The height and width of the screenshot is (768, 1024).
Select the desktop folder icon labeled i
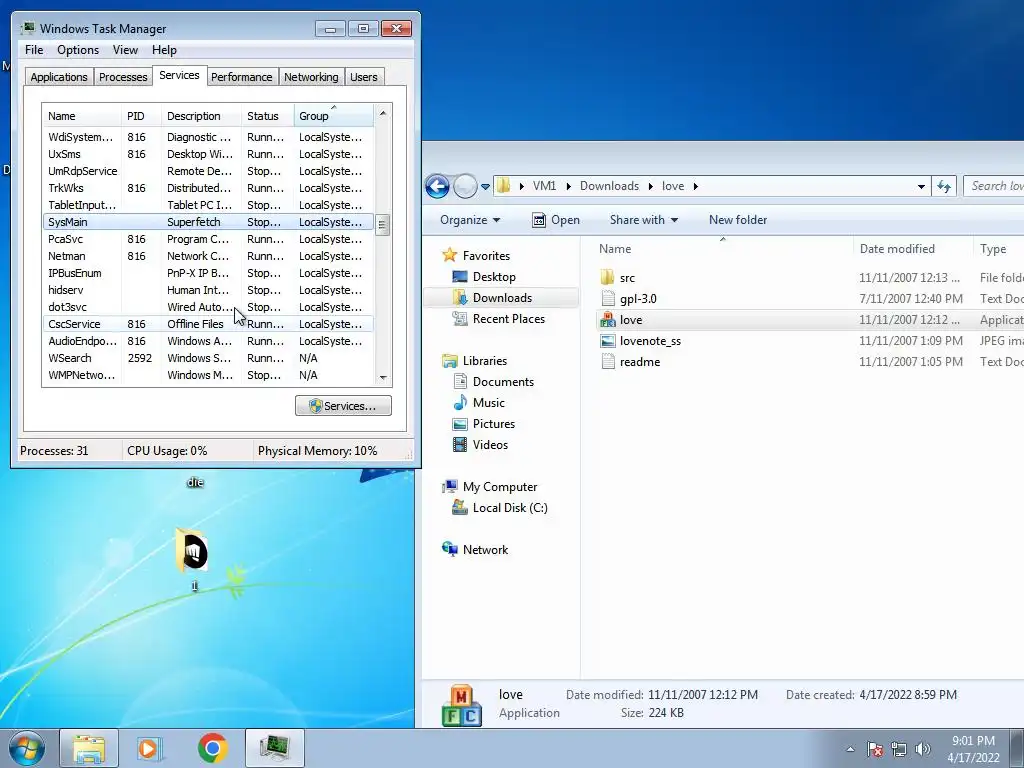click(x=193, y=552)
